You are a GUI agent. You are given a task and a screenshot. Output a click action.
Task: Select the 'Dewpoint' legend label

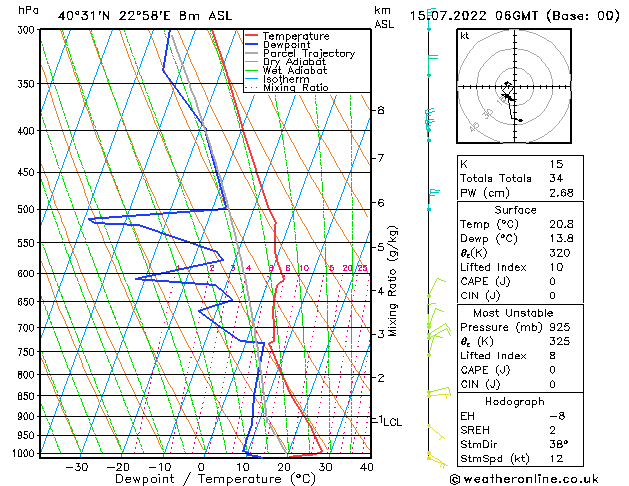[286, 45]
